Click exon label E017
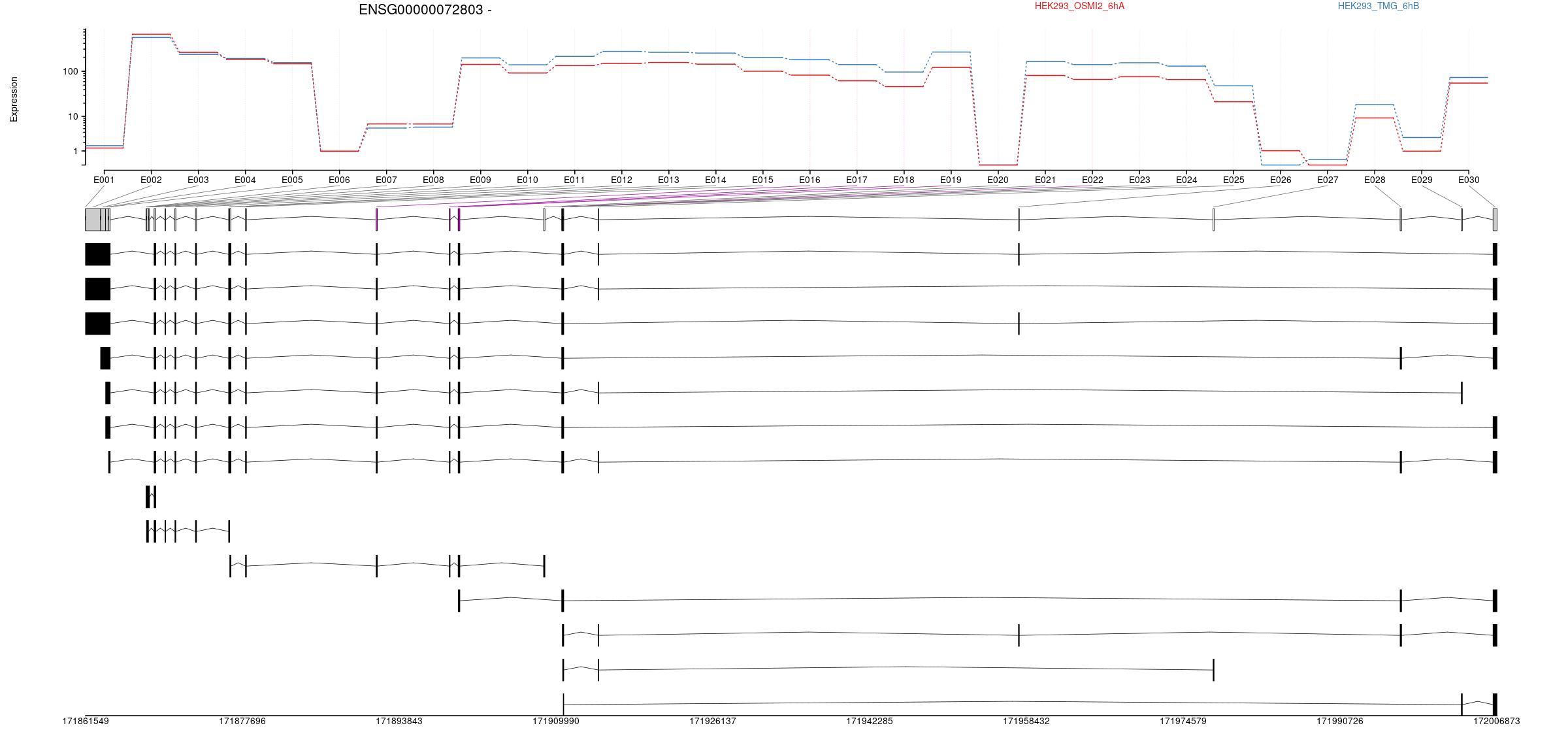The image size is (1568, 732). (857, 180)
